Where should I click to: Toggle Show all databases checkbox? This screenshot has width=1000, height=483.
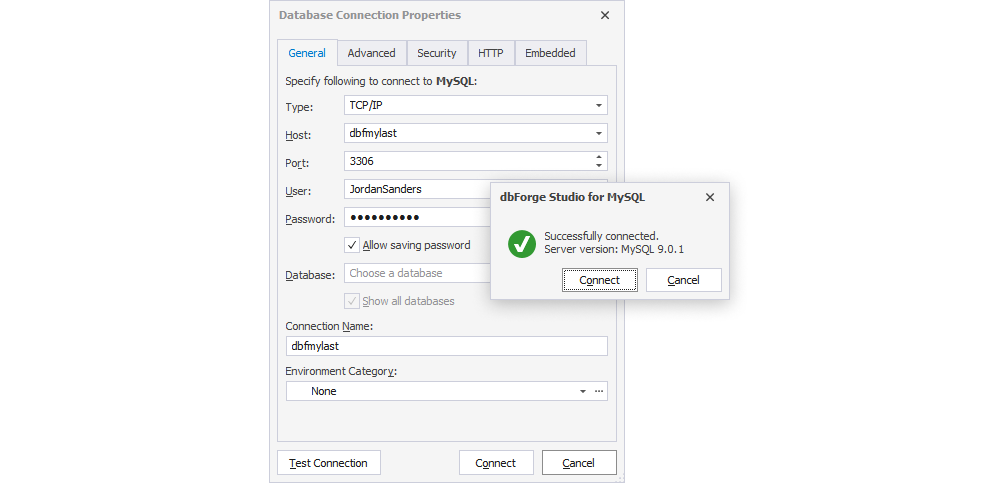(x=352, y=301)
